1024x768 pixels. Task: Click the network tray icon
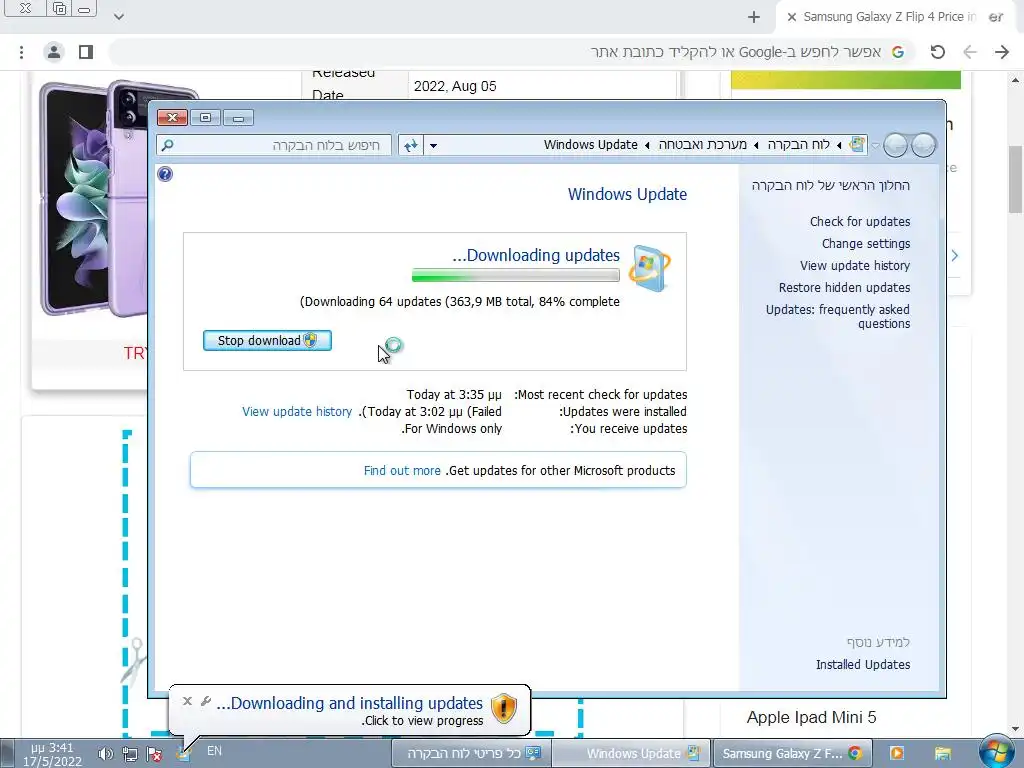[x=130, y=755]
